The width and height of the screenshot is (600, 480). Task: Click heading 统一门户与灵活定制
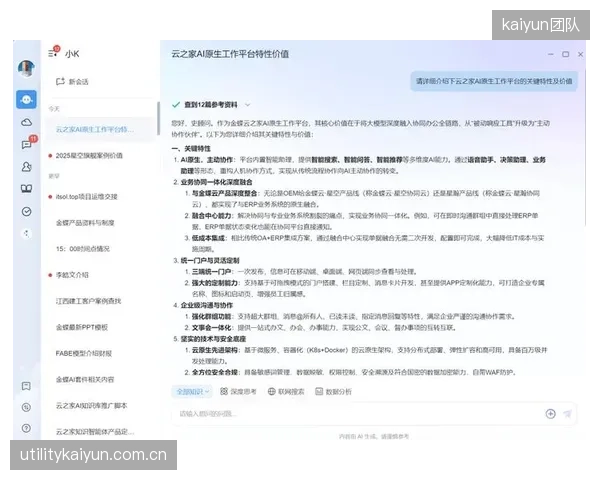pyautogui.click(x=210, y=261)
